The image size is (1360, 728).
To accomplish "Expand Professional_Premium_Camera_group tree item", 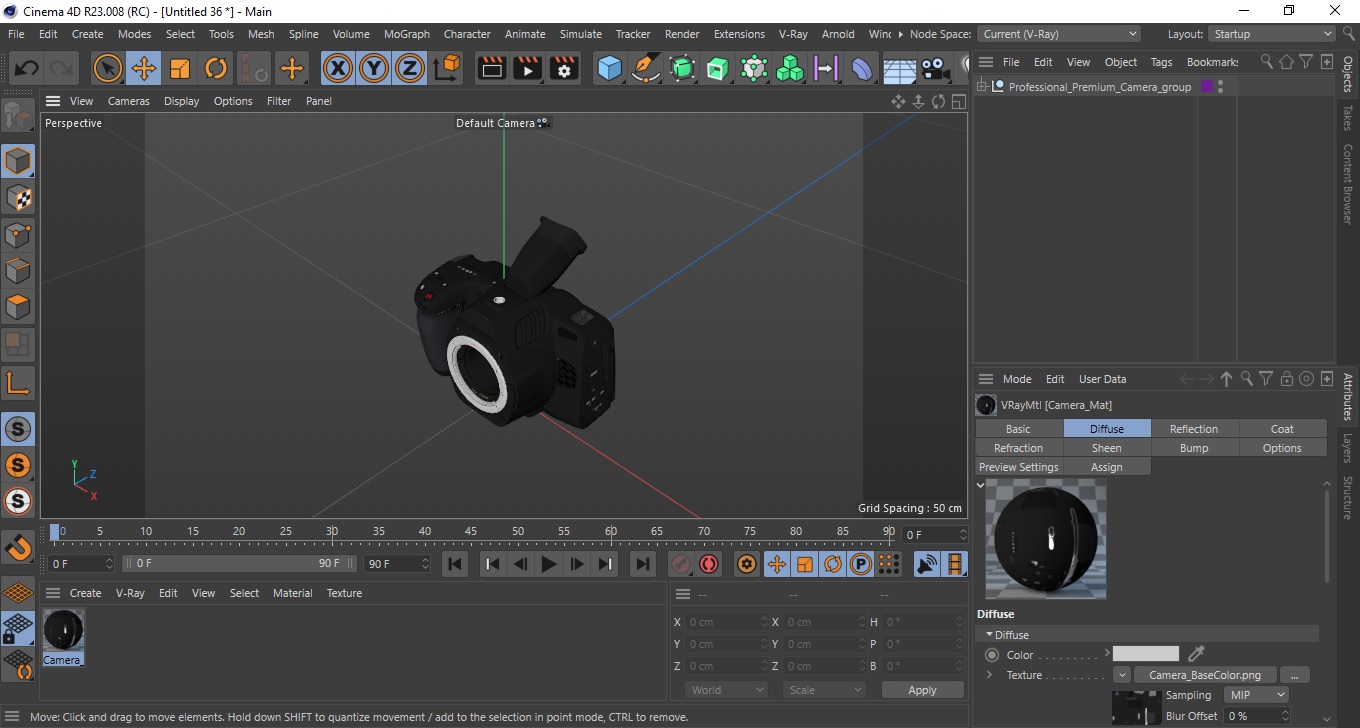I will coord(982,87).
